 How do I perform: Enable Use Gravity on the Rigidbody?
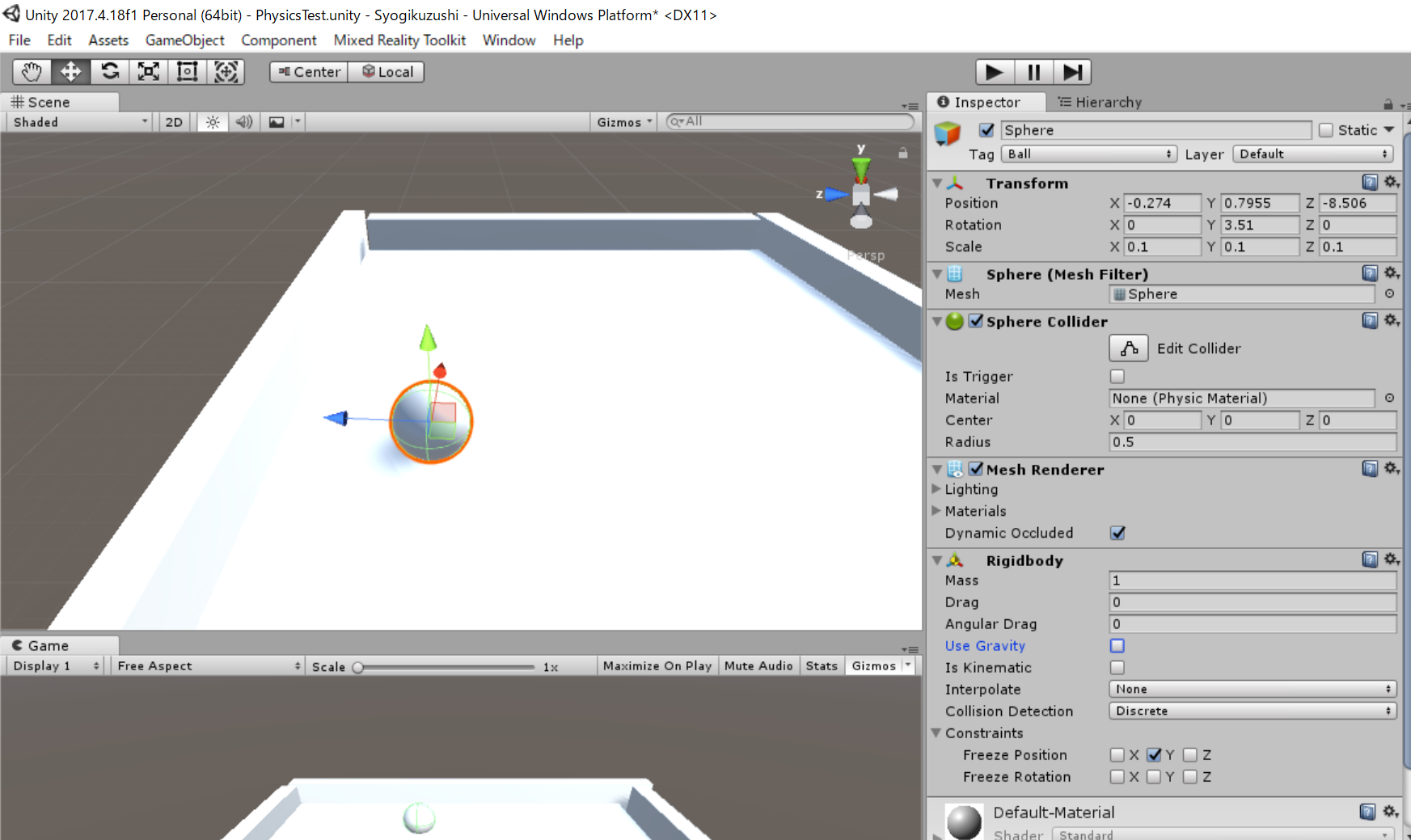tap(1117, 645)
